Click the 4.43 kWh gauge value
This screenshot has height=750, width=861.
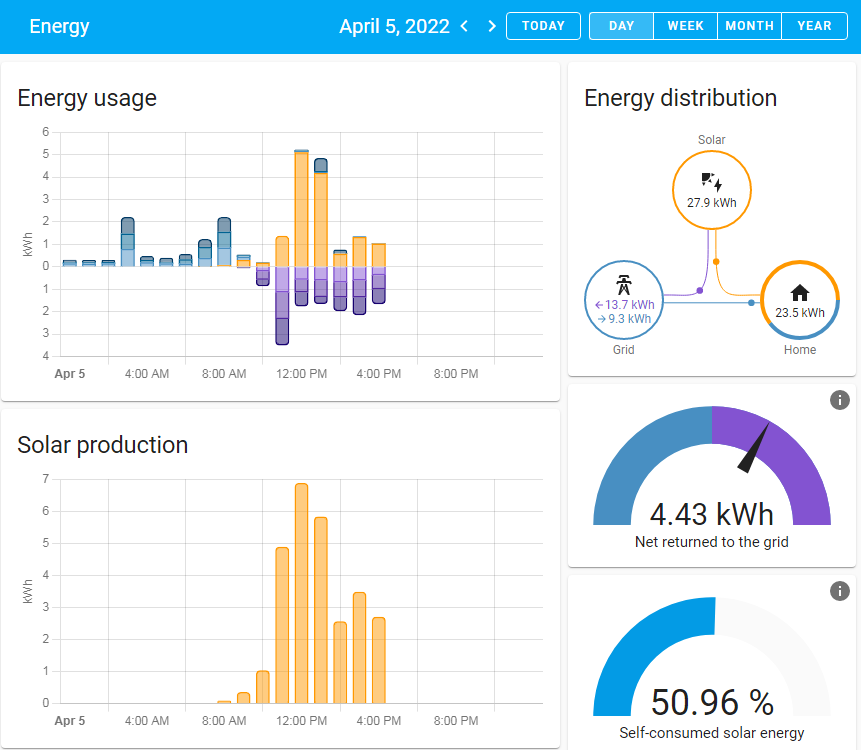712,514
